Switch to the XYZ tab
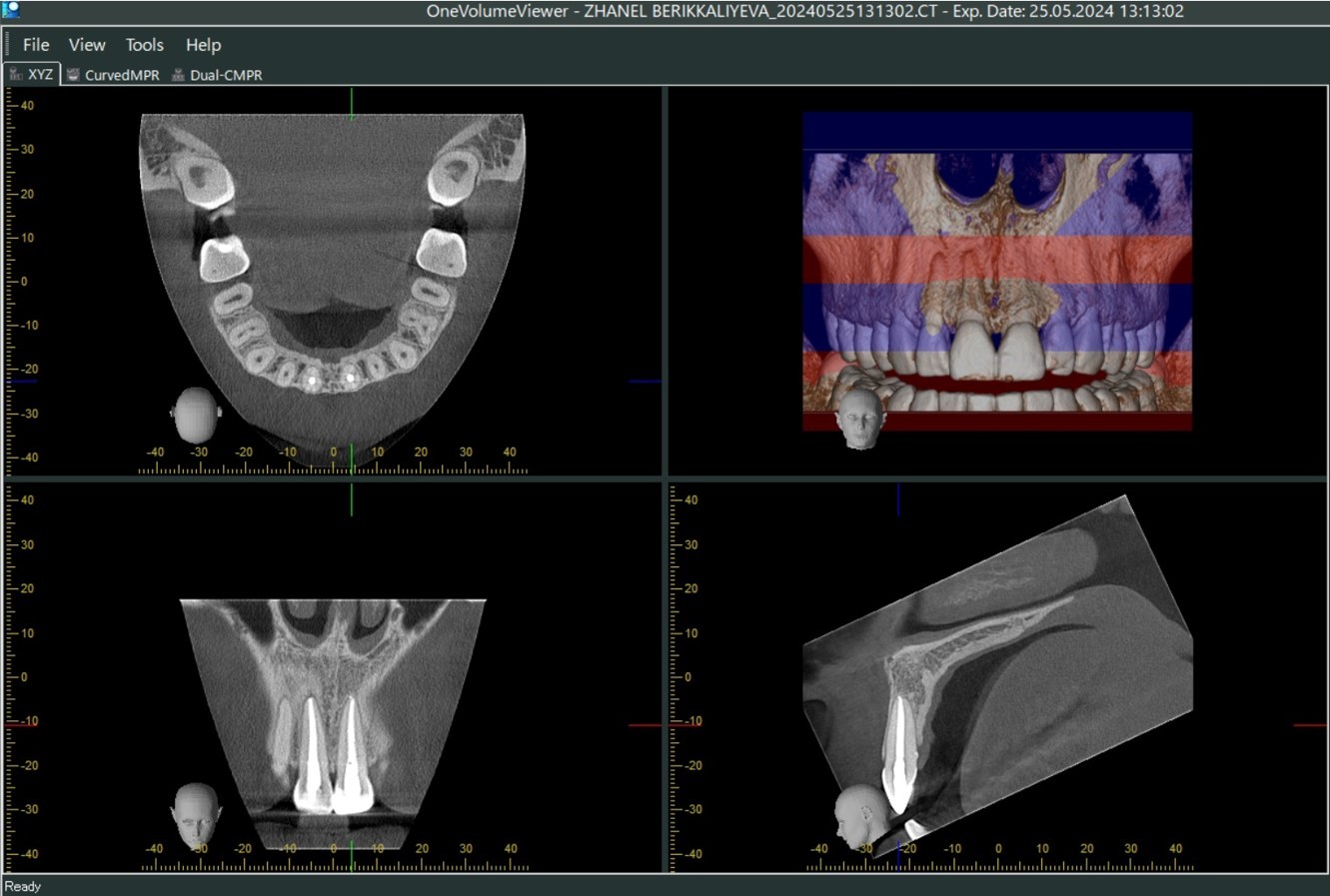1330x896 pixels. pyautogui.click(x=32, y=75)
